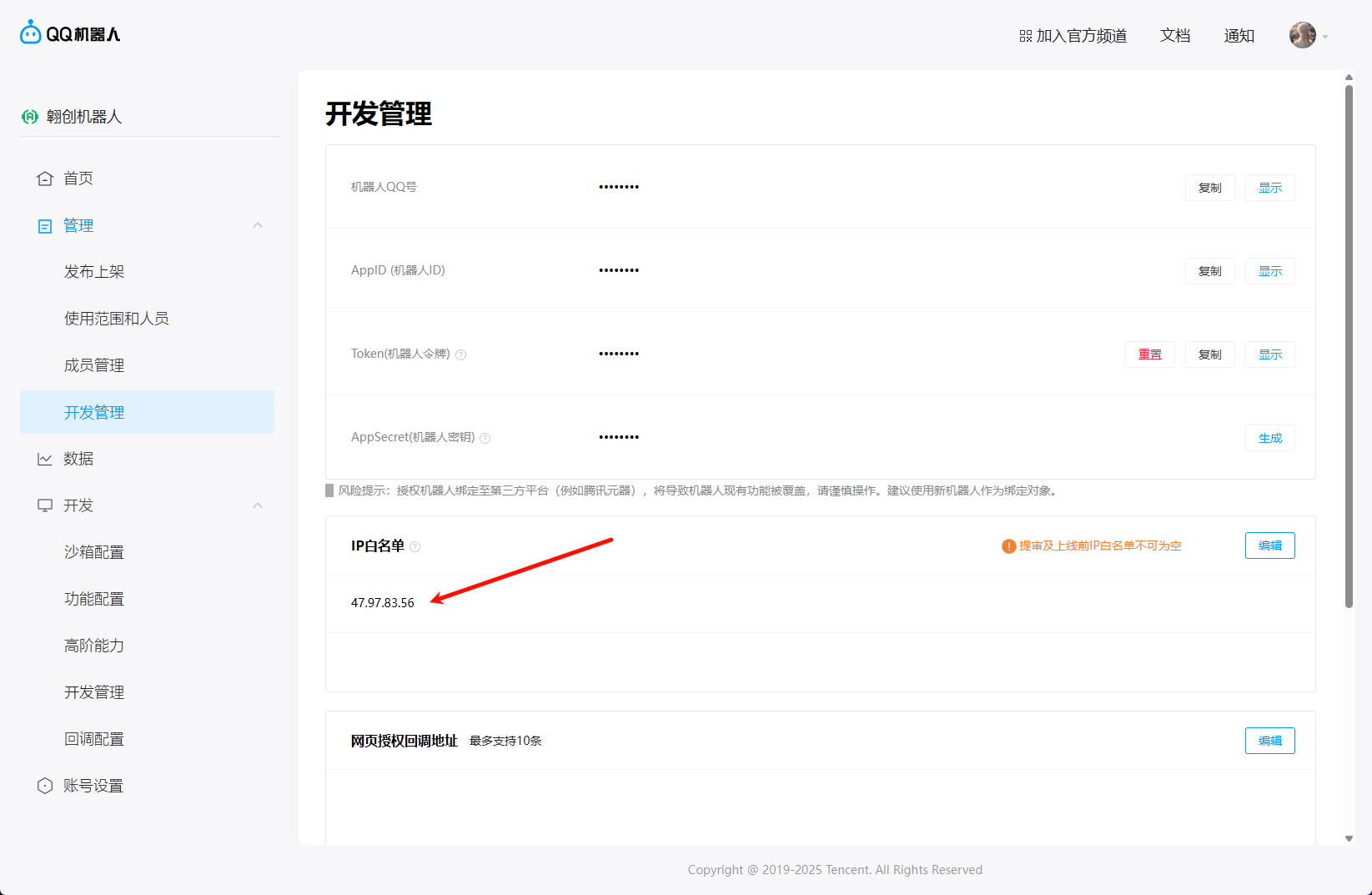The height and width of the screenshot is (895, 1372).
Task: Open the user avatar menu
Action: tap(1303, 35)
